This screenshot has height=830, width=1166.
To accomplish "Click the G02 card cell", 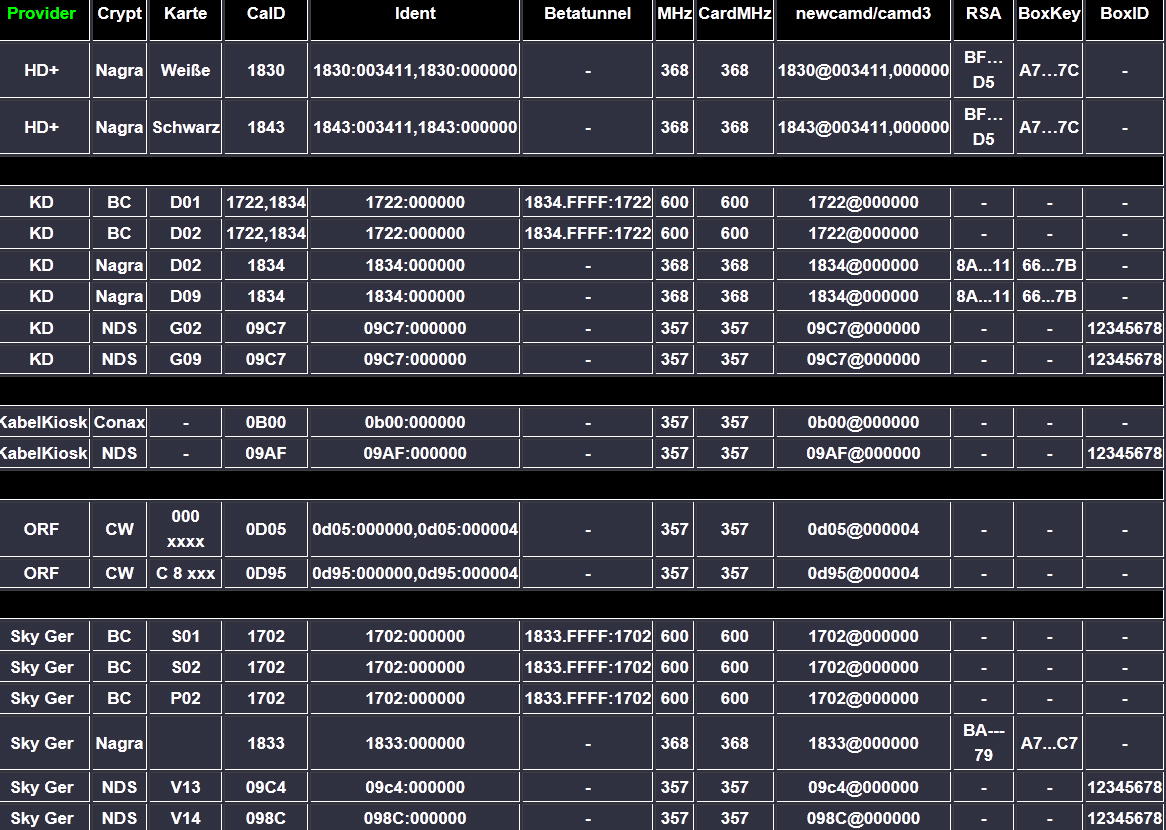I will [x=185, y=328].
